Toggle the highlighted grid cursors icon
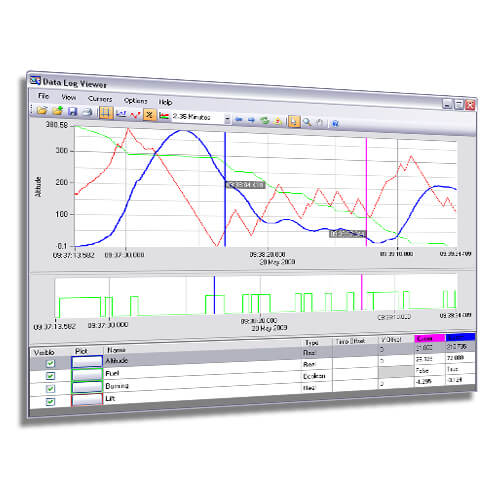The height and width of the screenshot is (500, 500). (106, 113)
